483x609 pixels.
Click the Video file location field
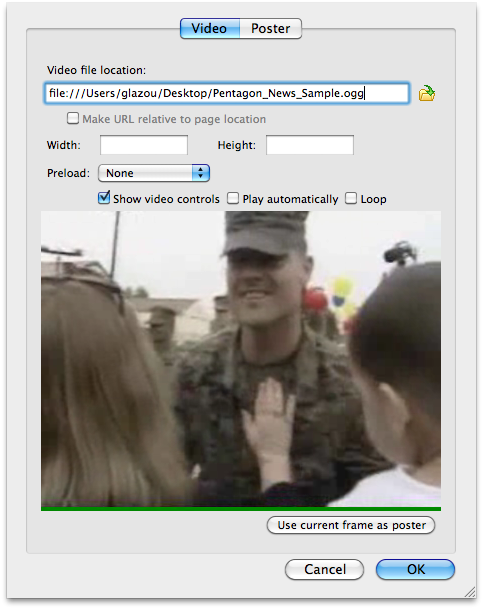(227, 93)
